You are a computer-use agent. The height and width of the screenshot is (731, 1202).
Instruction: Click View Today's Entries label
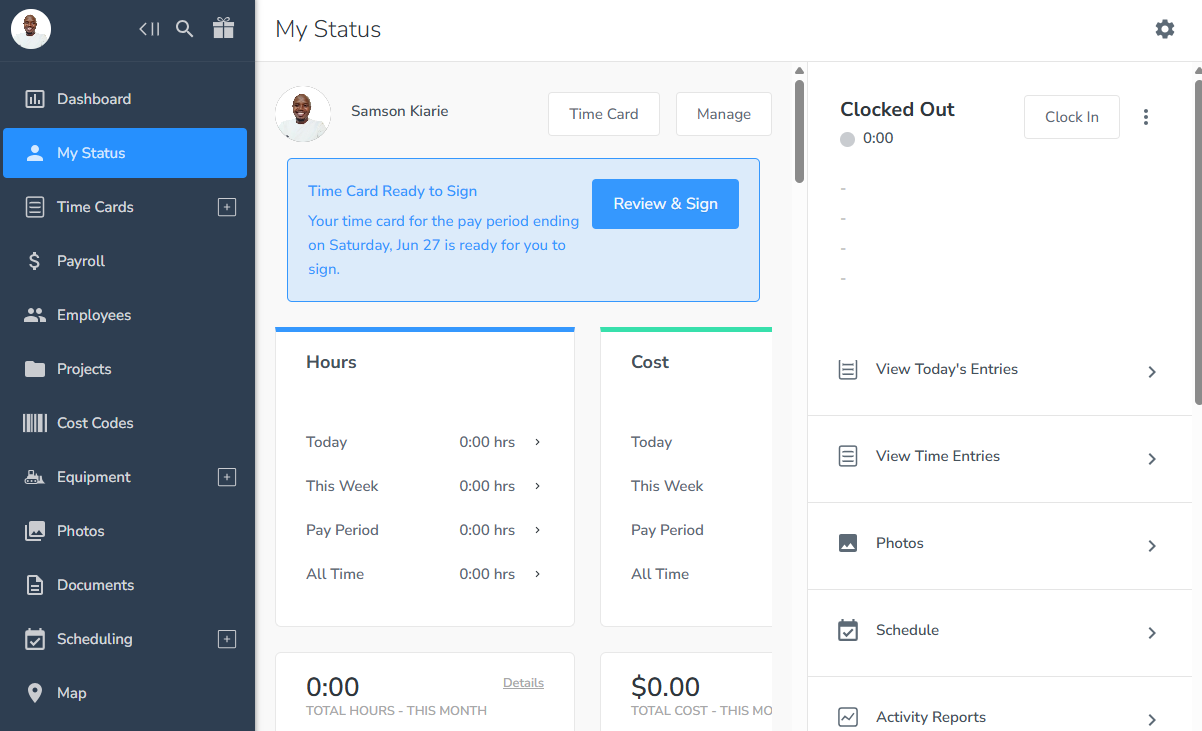click(947, 369)
